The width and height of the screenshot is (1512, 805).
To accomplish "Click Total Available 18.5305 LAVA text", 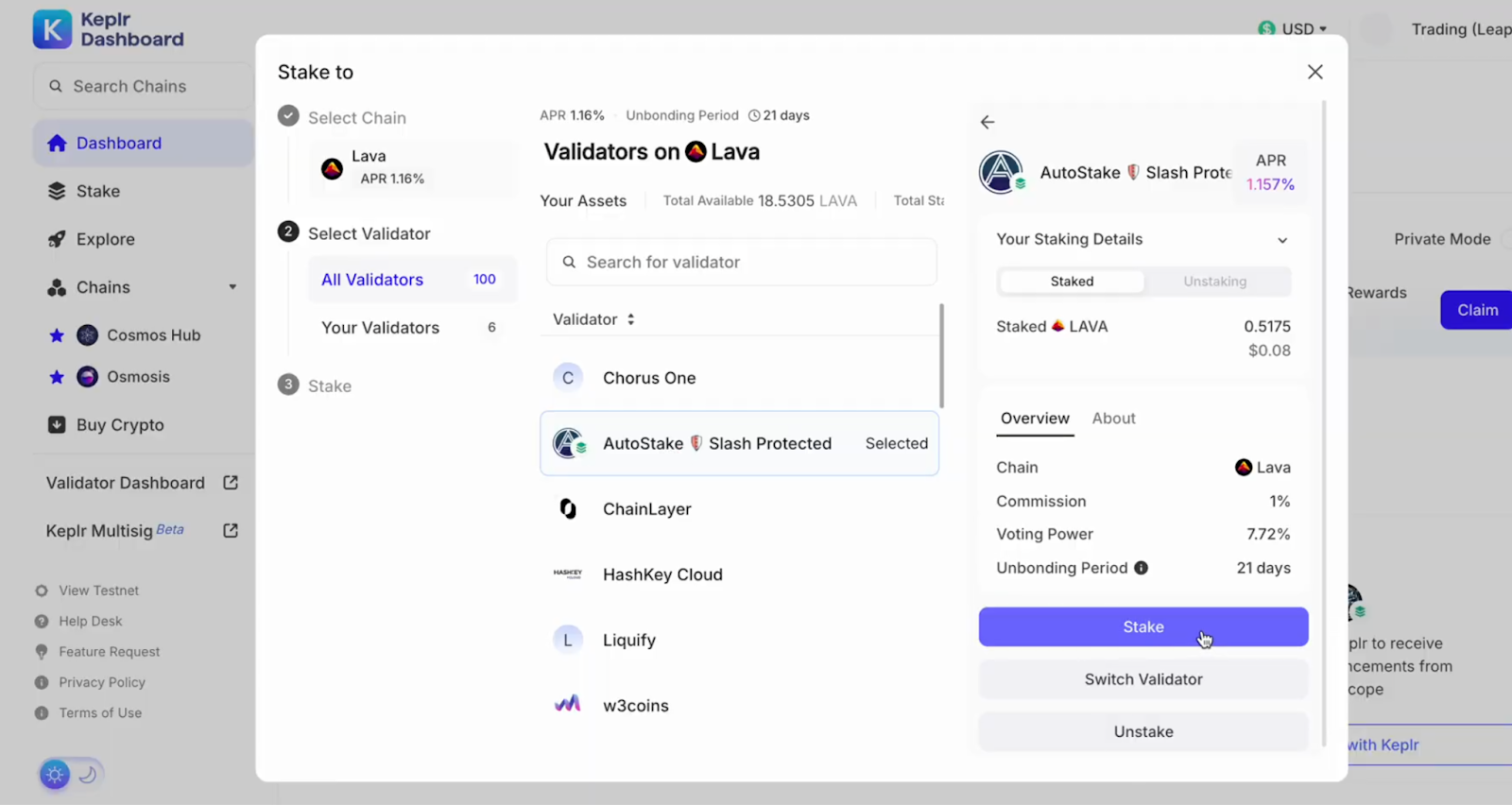I will pos(760,200).
